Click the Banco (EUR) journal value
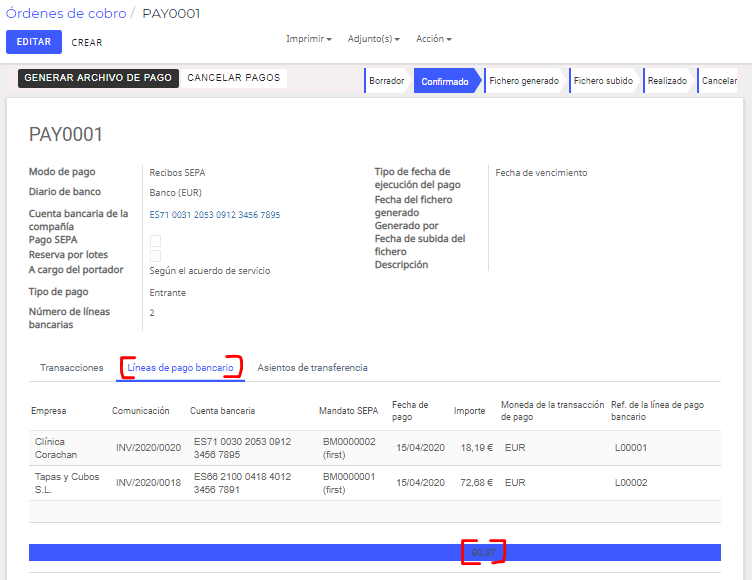This screenshot has height=580, width=752. pyautogui.click(x=175, y=193)
